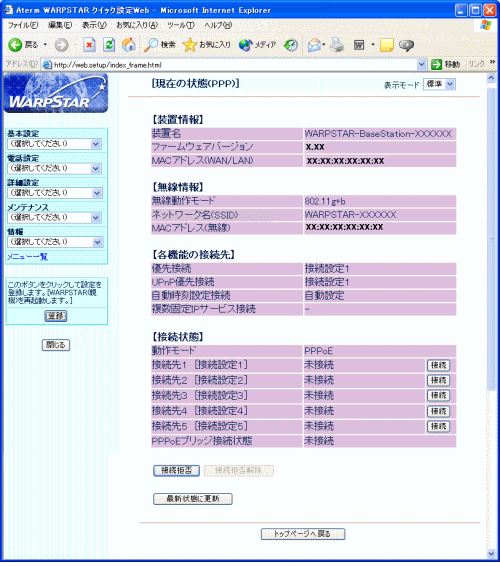Open the 編集 menu
500x566 pixels.
(x=60, y=25)
